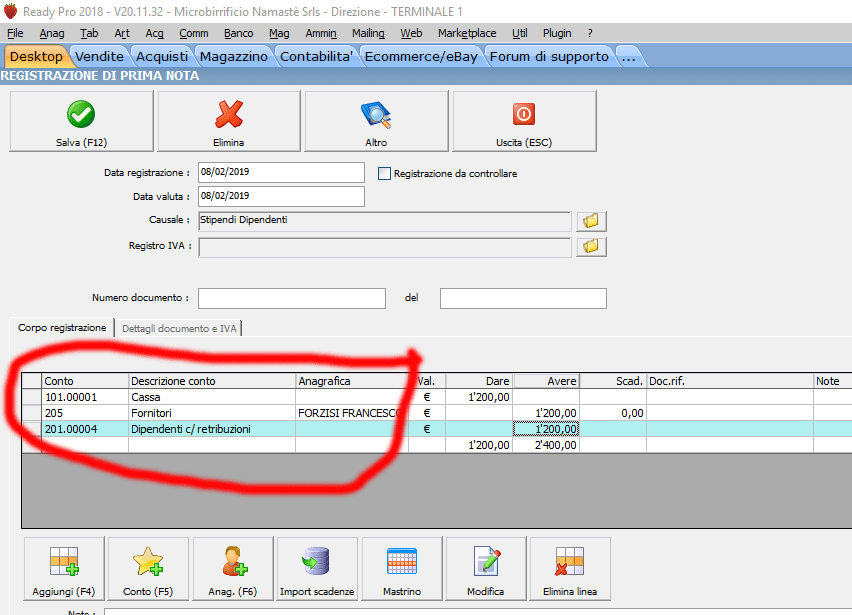Open the Banco menu

[x=239, y=33]
